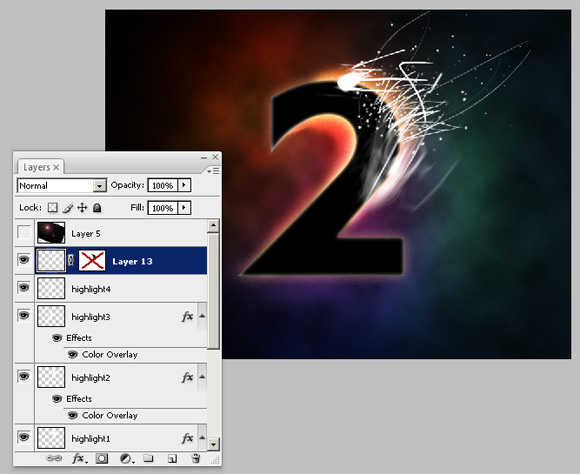Lock all with padlock icon

tap(97, 208)
